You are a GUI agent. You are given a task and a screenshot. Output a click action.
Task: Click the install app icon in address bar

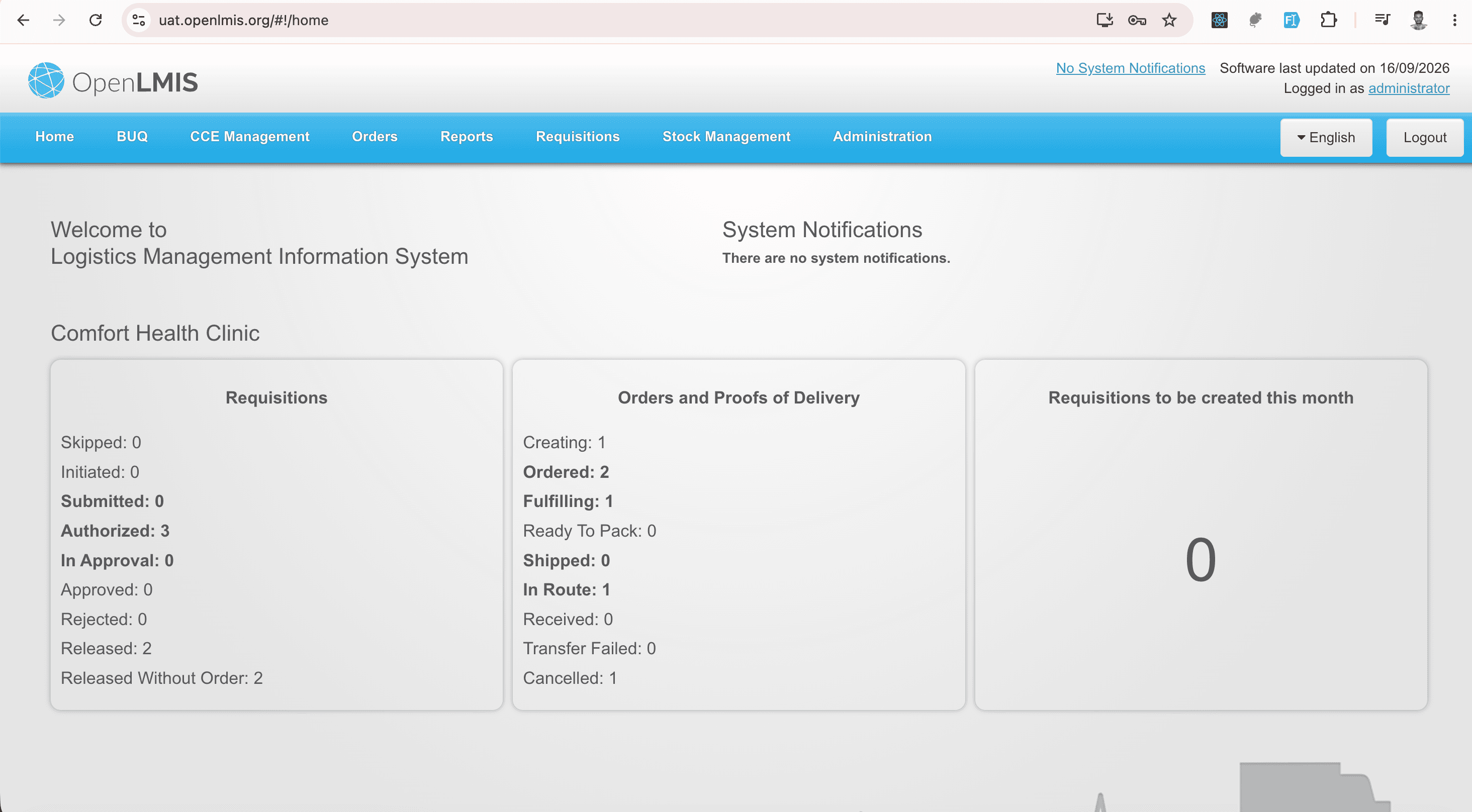pyautogui.click(x=1105, y=21)
